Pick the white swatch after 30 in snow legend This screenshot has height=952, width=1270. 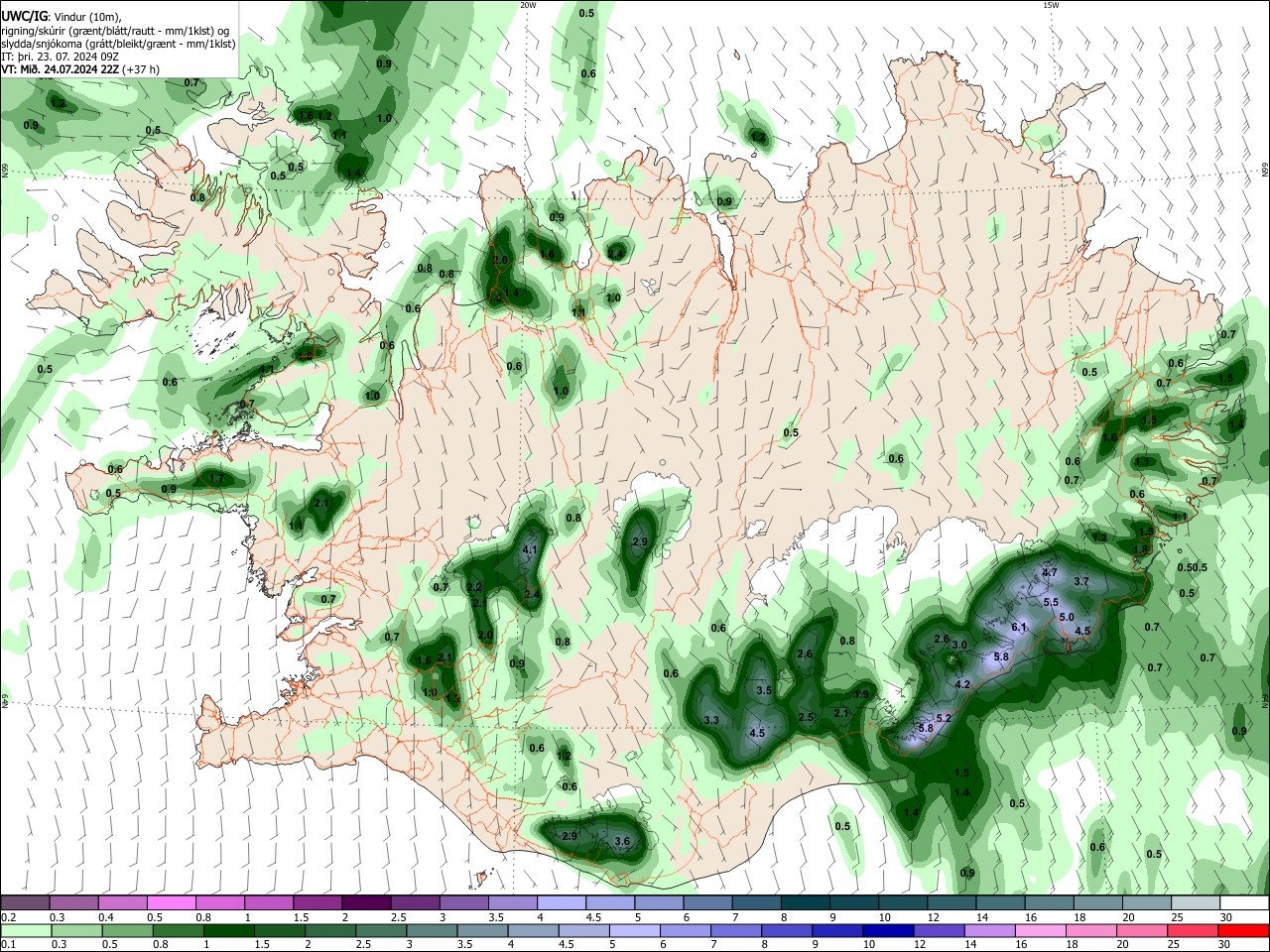[x=1244, y=902]
